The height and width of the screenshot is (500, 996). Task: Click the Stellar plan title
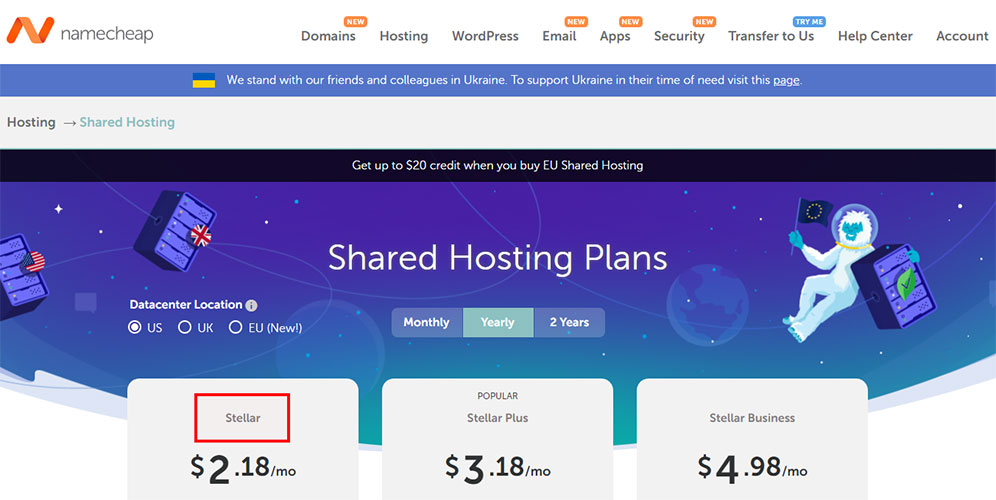coord(243,418)
